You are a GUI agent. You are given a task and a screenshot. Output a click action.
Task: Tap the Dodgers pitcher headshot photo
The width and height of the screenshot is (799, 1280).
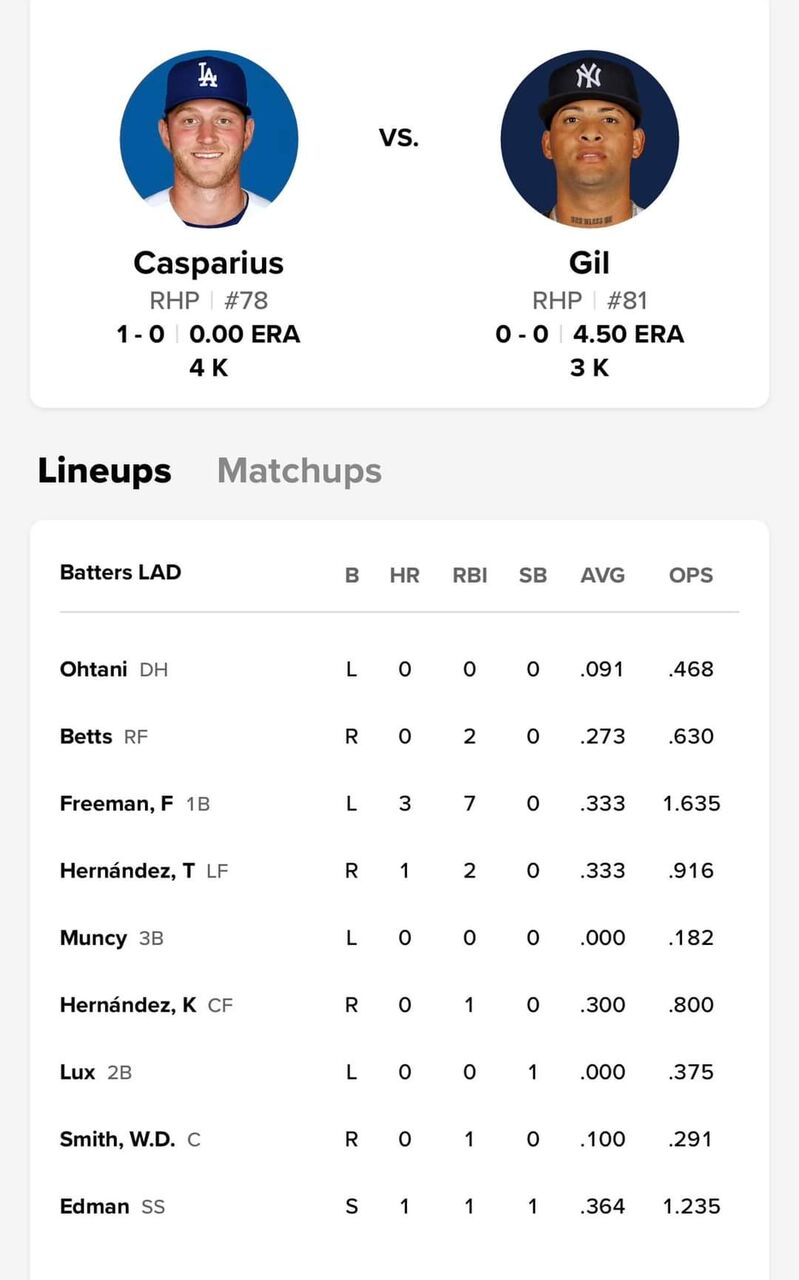(x=208, y=139)
